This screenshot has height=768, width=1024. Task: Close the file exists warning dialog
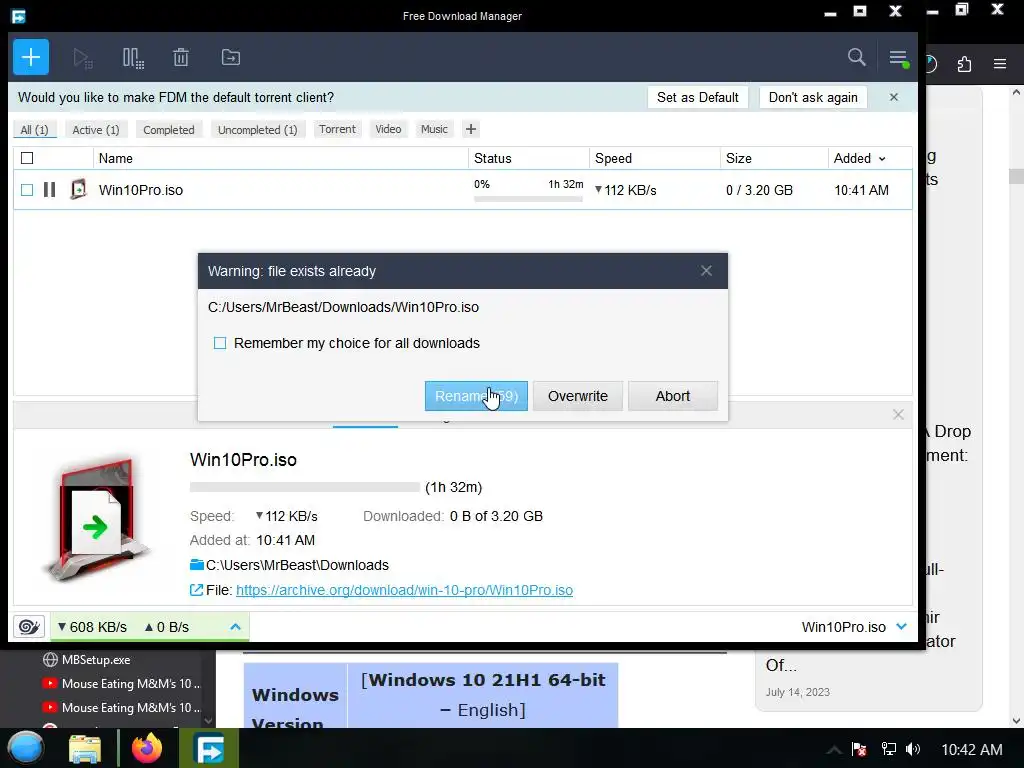(706, 271)
